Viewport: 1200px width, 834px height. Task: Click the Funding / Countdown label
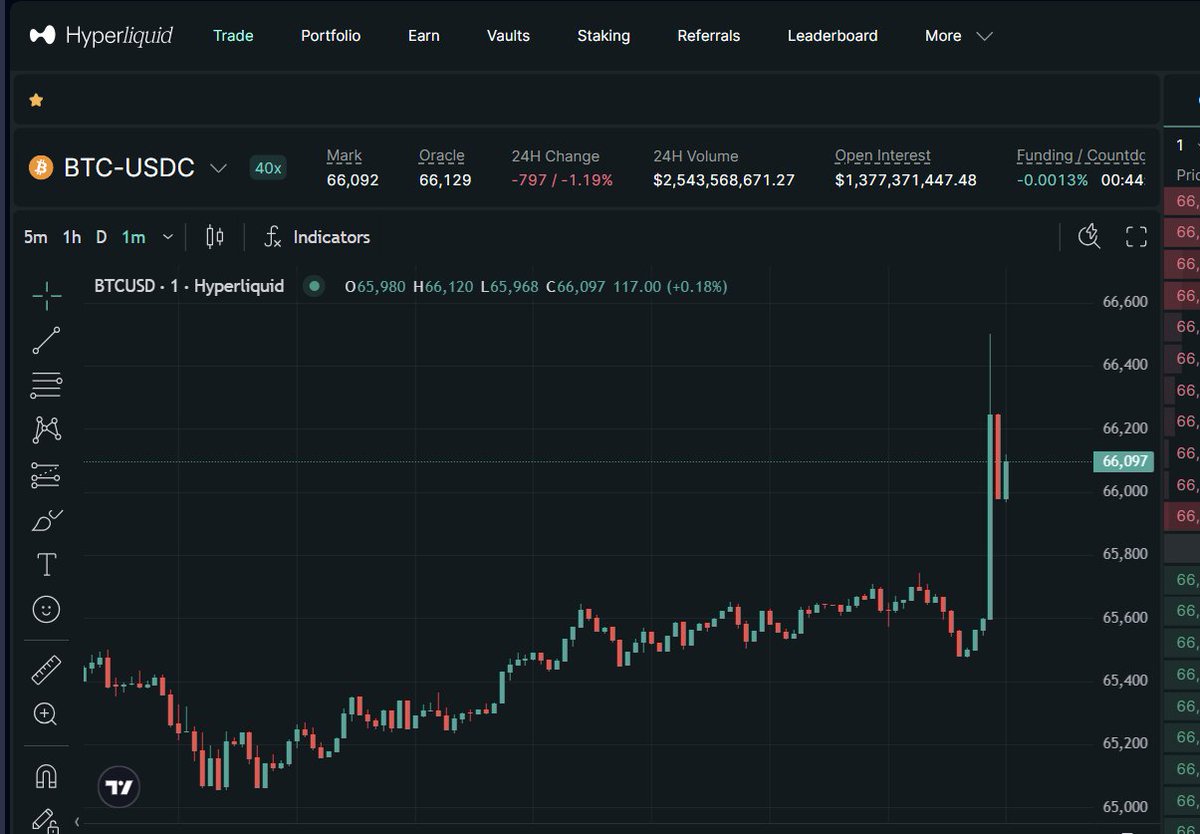pos(1081,156)
